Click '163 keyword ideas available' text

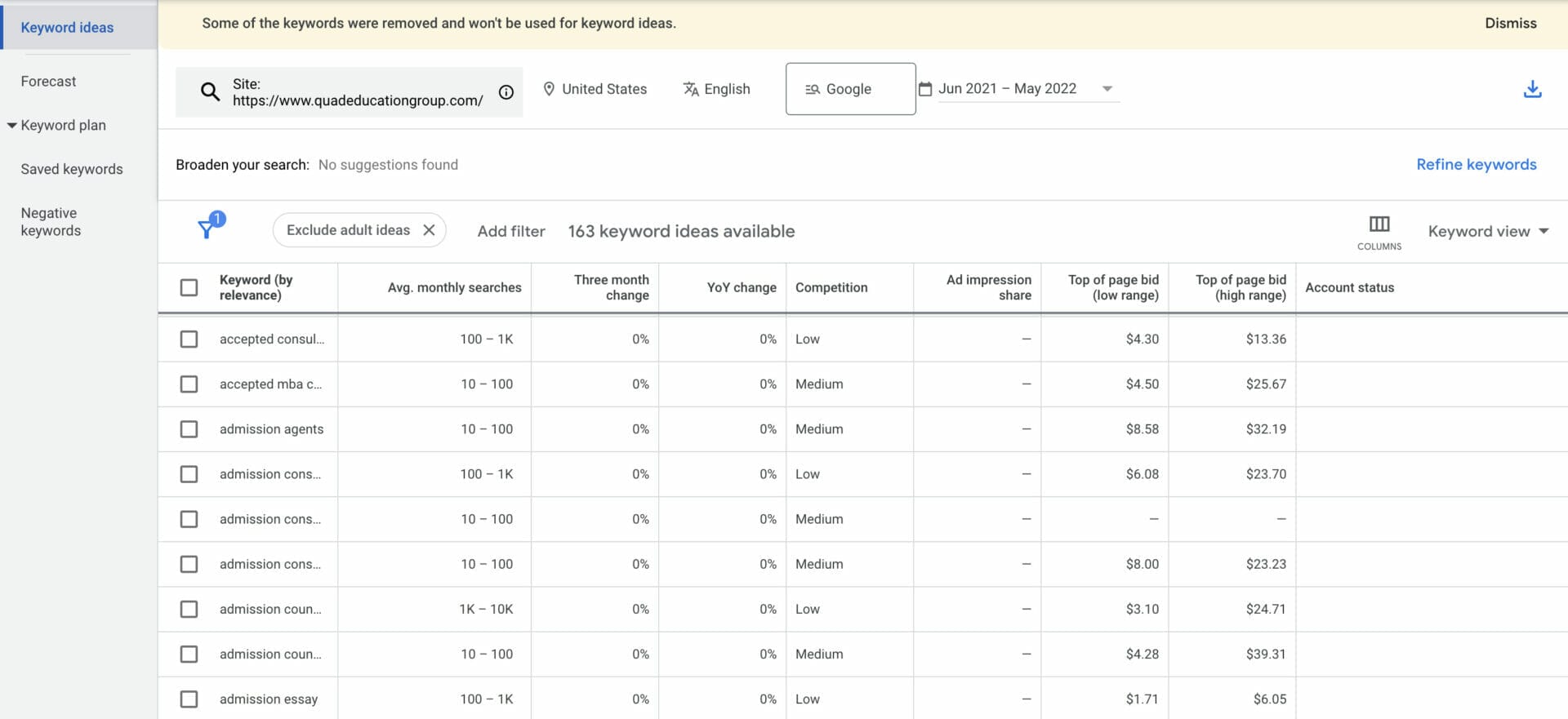[x=681, y=231]
